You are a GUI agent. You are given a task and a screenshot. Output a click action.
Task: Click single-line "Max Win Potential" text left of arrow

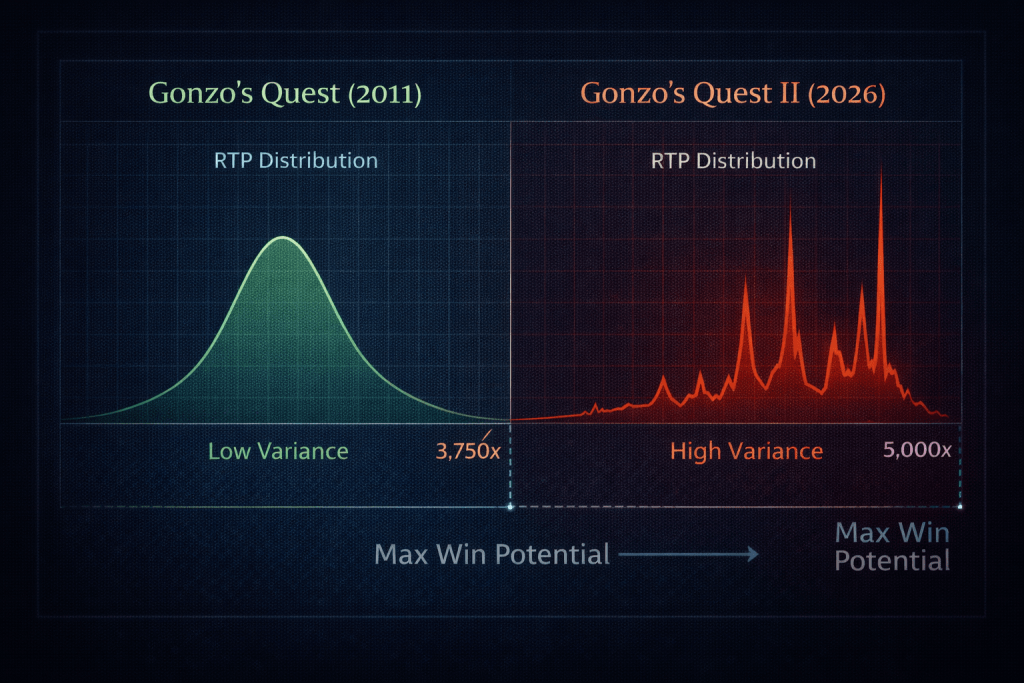tap(491, 554)
